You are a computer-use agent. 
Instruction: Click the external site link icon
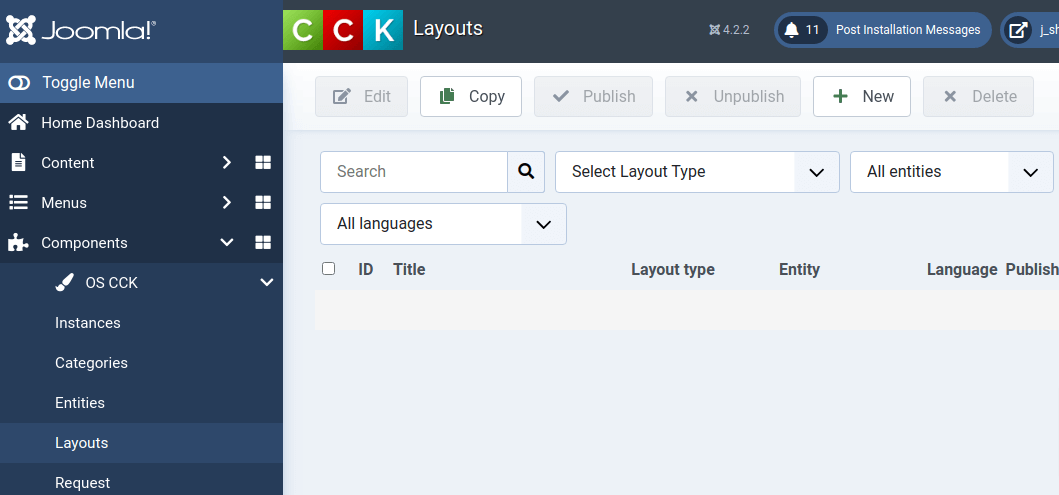[x=1018, y=30]
